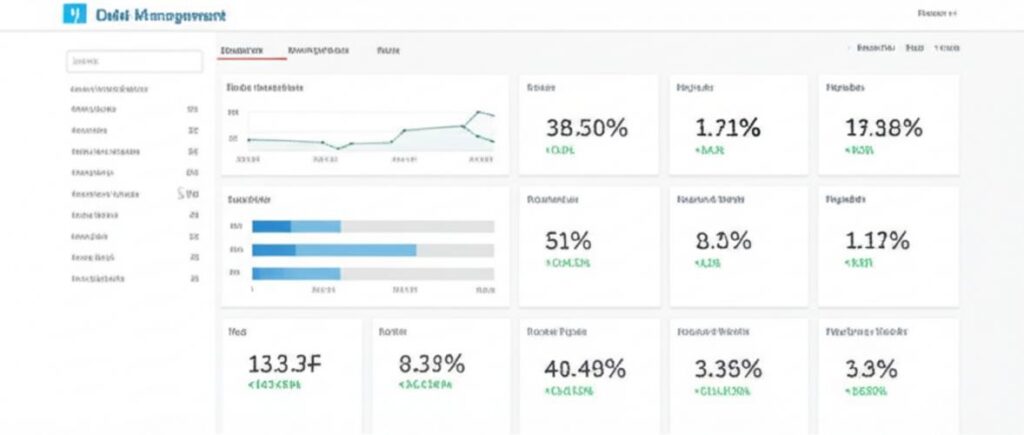1024x435 pixels.
Task: Click the 3.3% metric card
Action: coord(888,376)
